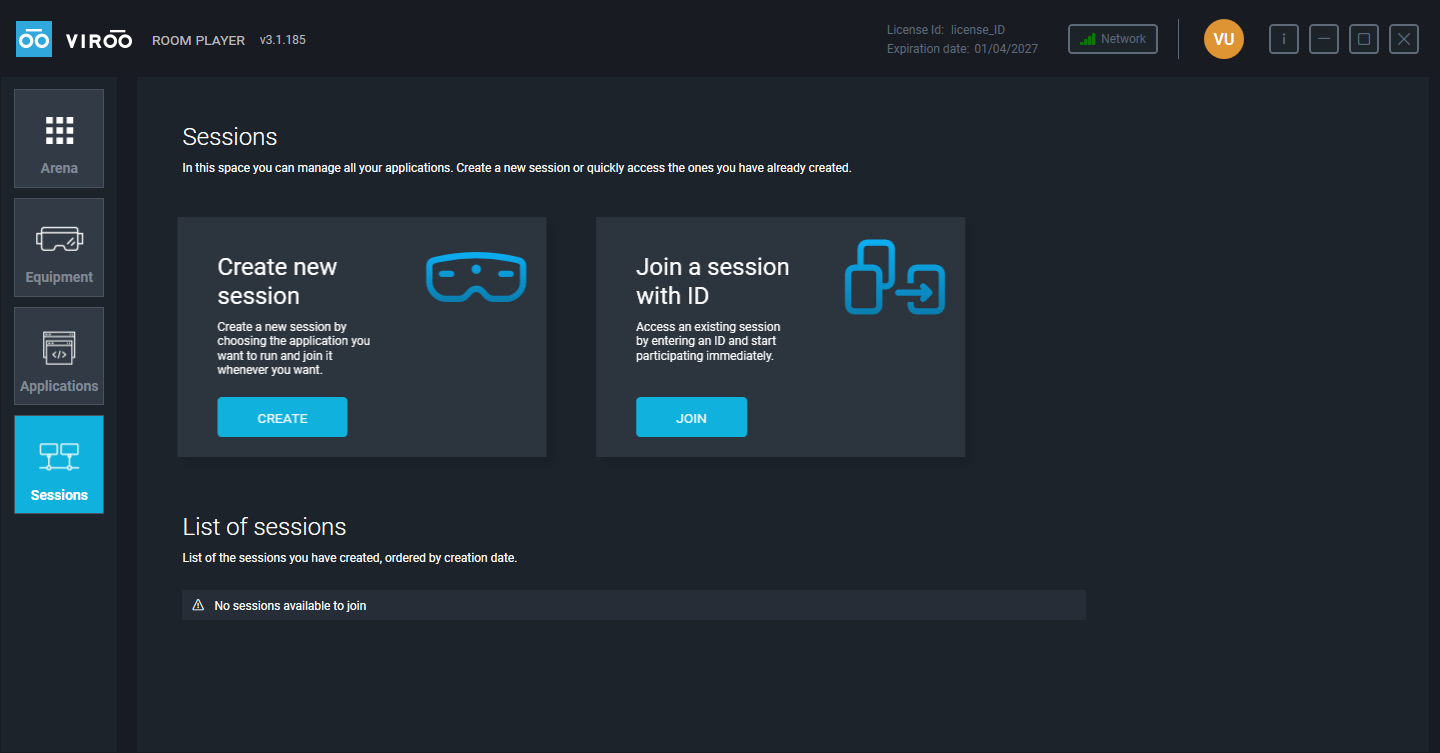The height and width of the screenshot is (753, 1440).
Task: Open the info button in title bar
Action: click(x=1284, y=39)
